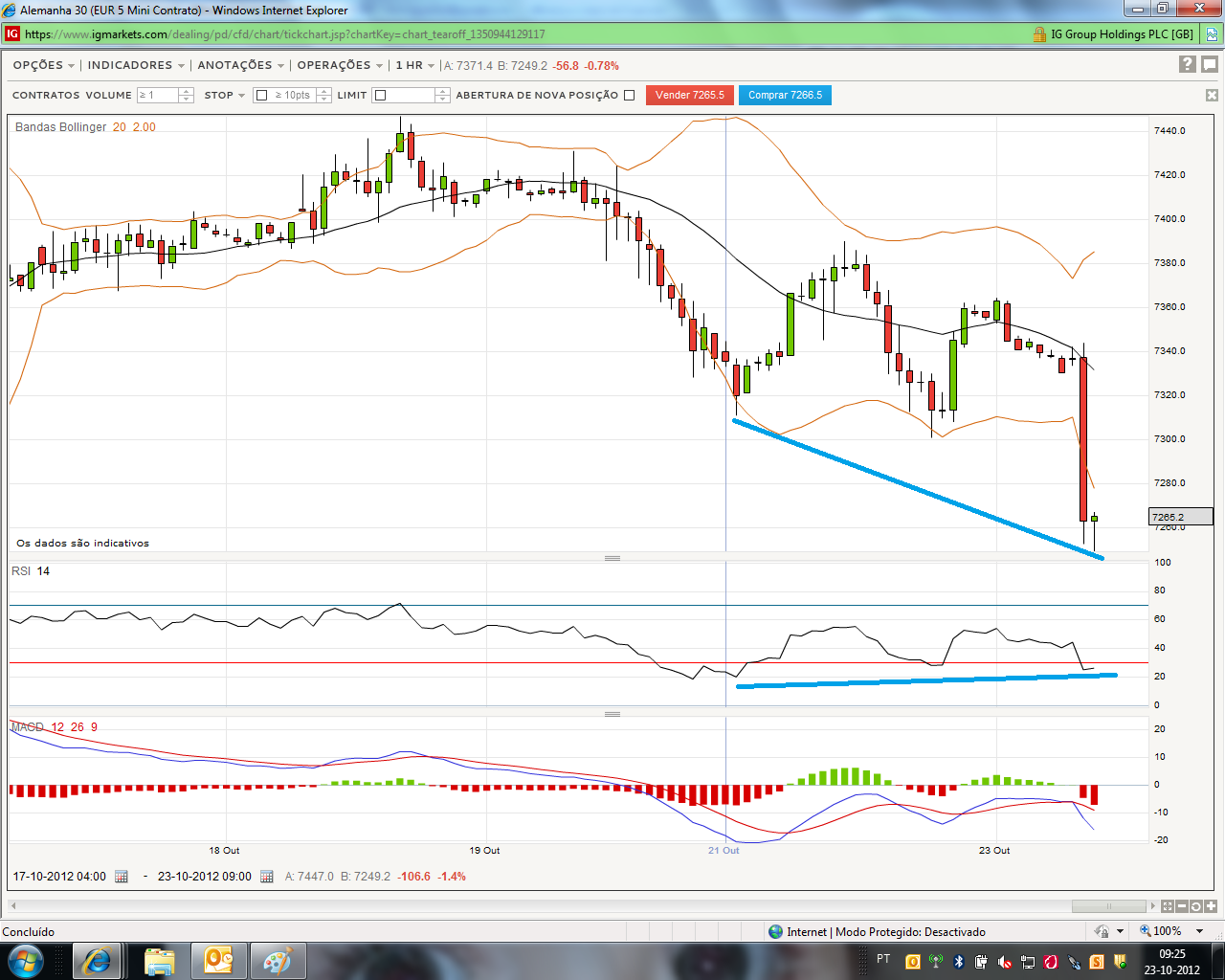Click the Comprar 7266.5 buy button
The width and height of the screenshot is (1225, 980).
pyautogui.click(x=785, y=95)
